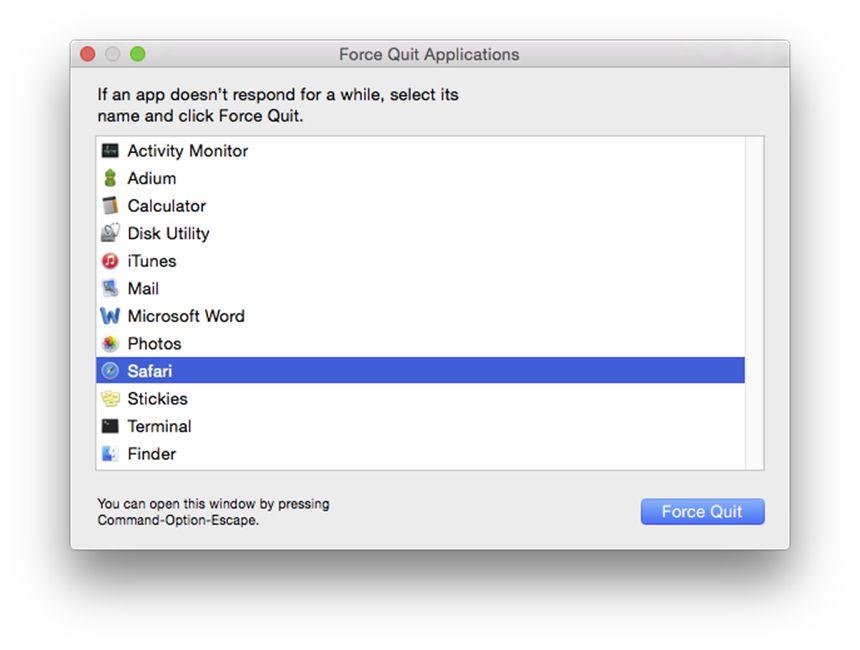Screen dimensions: 860x650
Task: Force quit the selected app
Action: (702, 511)
